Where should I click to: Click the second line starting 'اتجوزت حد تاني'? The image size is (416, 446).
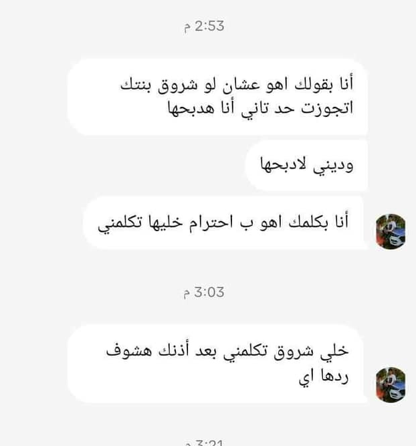(x=260, y=109)
